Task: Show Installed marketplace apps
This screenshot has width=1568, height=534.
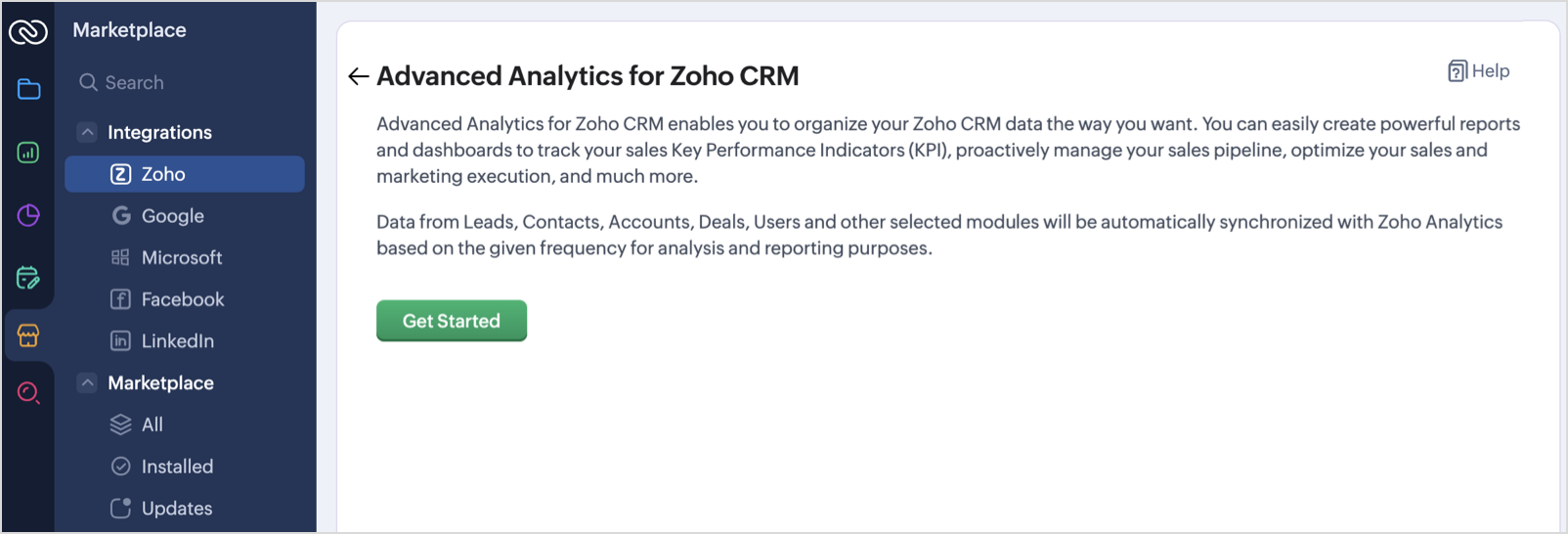Action: (x=176, y=467)
